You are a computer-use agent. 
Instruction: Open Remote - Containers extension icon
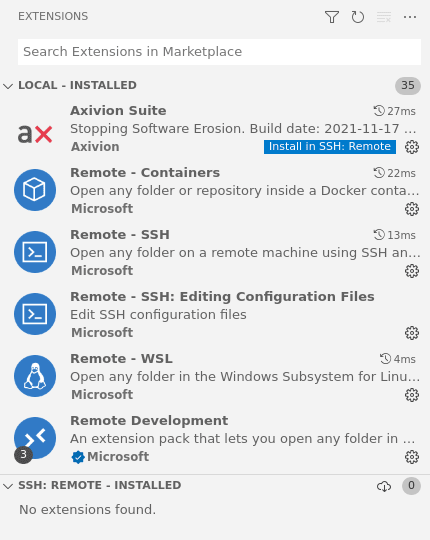point(35,190)
